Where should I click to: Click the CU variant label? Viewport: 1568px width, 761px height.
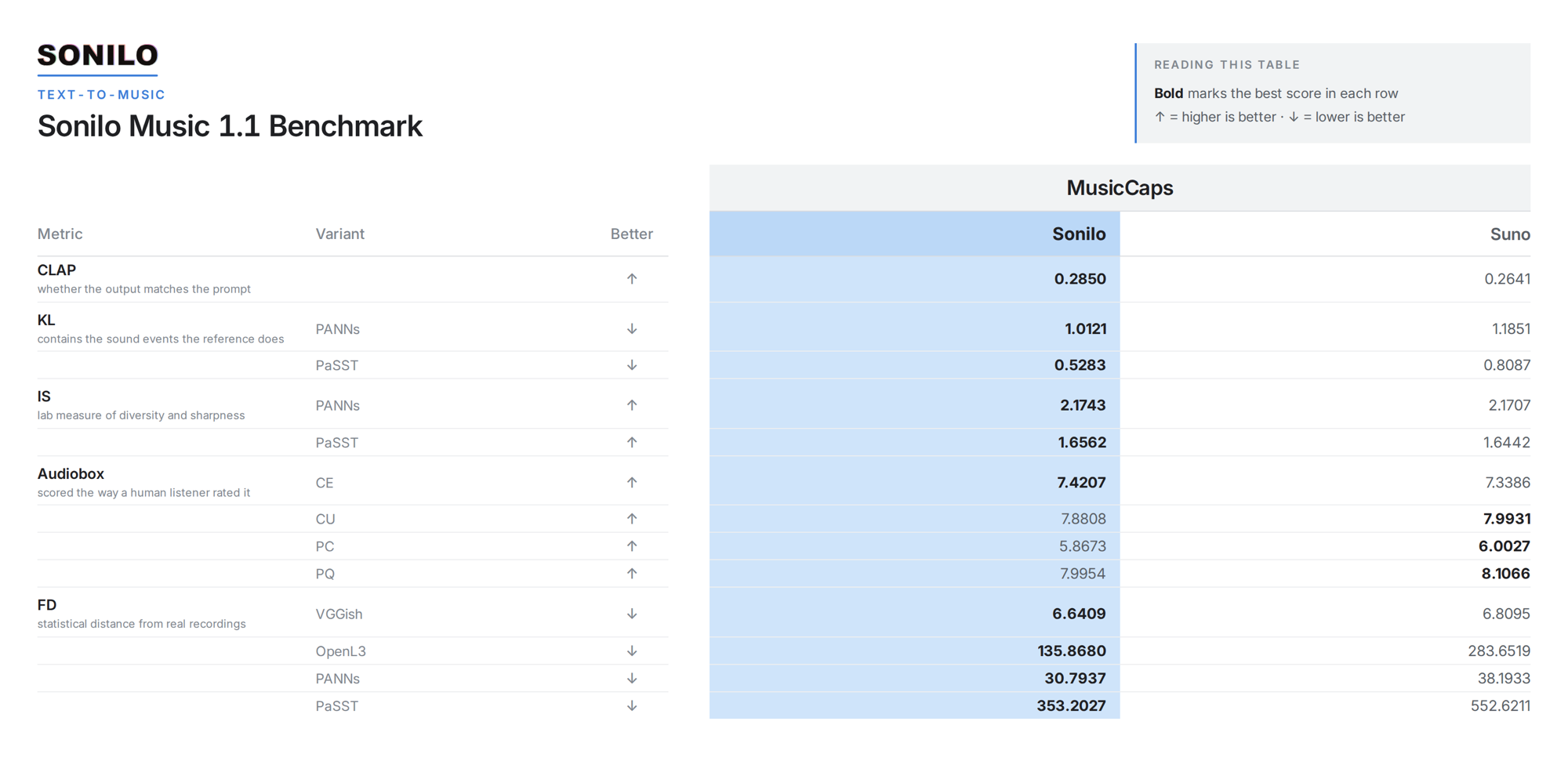click(325, 519)
